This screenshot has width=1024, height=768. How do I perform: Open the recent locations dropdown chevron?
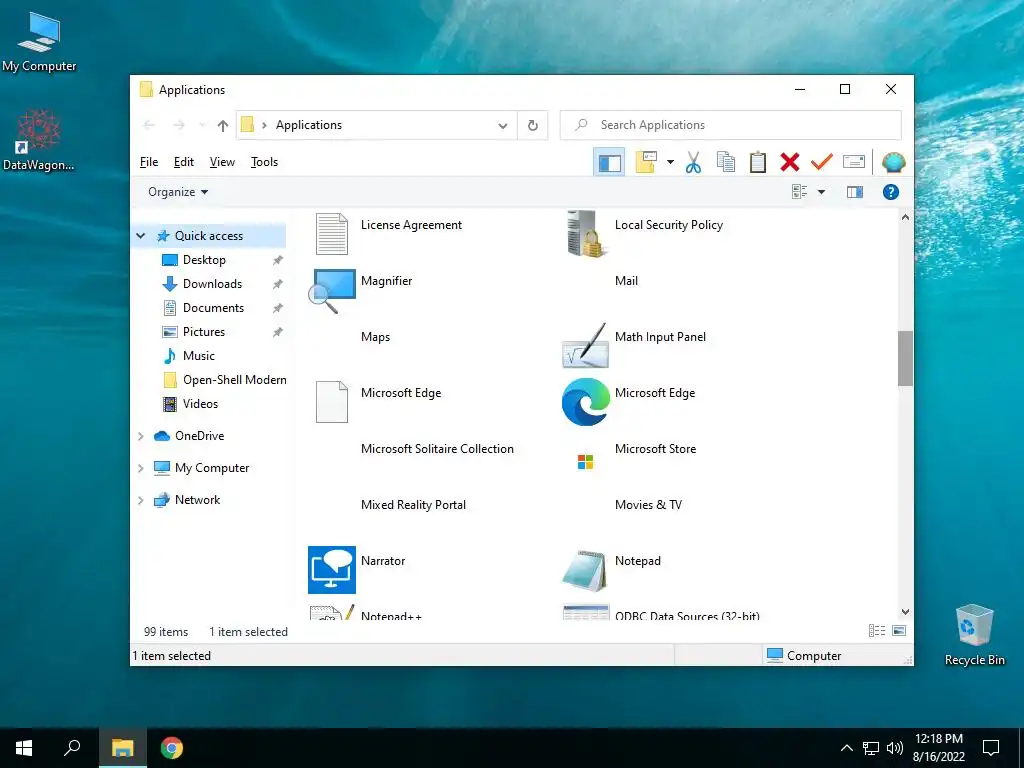[202, 125]
